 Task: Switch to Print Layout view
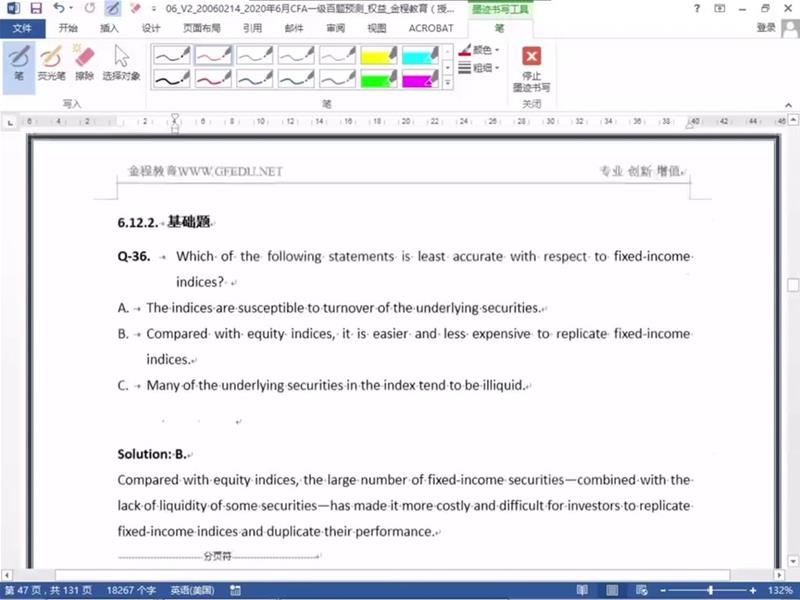tap(612, 591)
